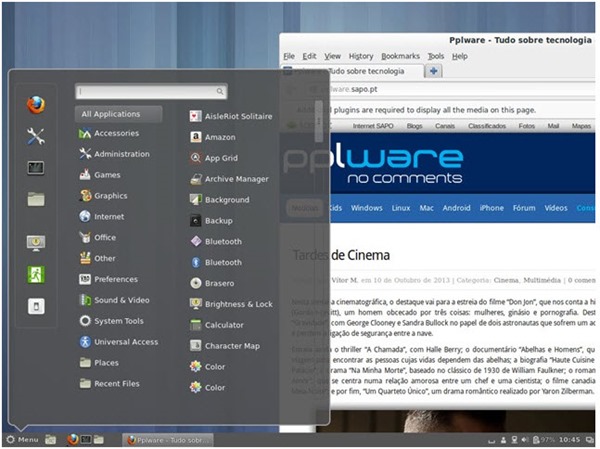The width and height of the screenshot is (600, 449).
Task: Open the Preferences category
Action: 109,279
